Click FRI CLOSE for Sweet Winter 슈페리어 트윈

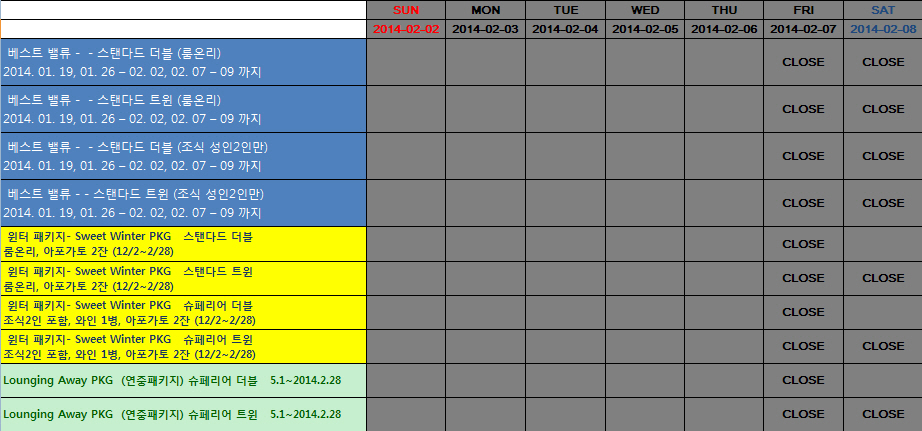point(803,346)
